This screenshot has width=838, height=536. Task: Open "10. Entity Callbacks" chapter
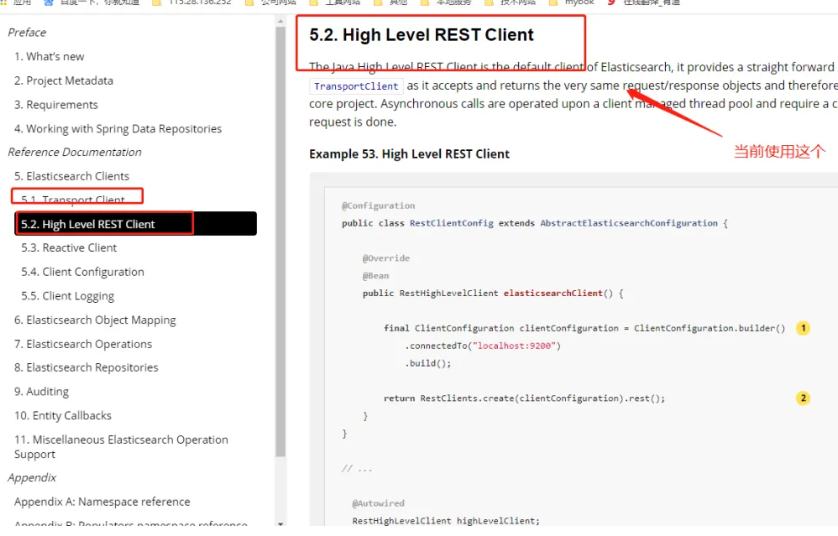click(63, 416)
